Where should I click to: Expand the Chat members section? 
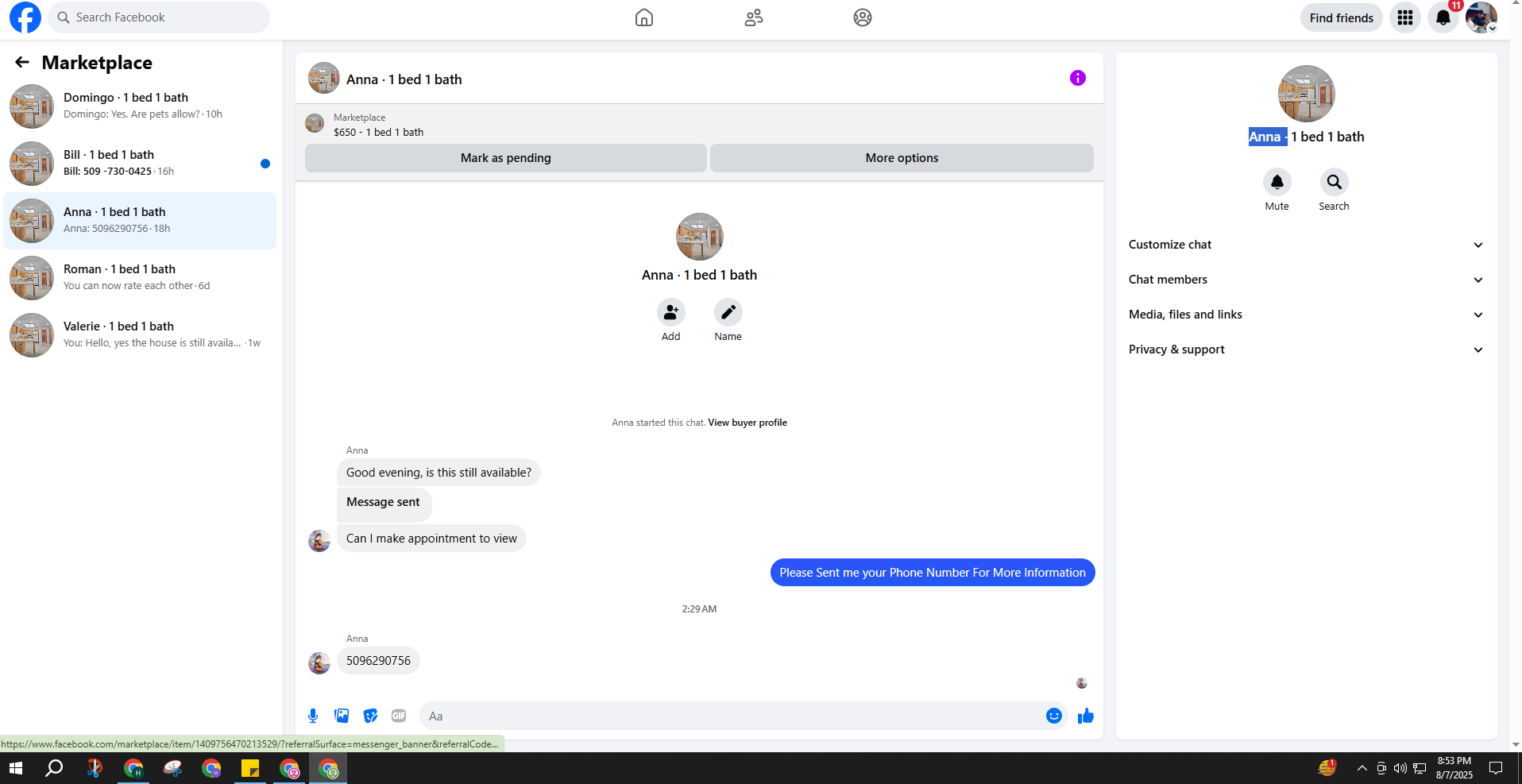click(x=1307, y=280)
